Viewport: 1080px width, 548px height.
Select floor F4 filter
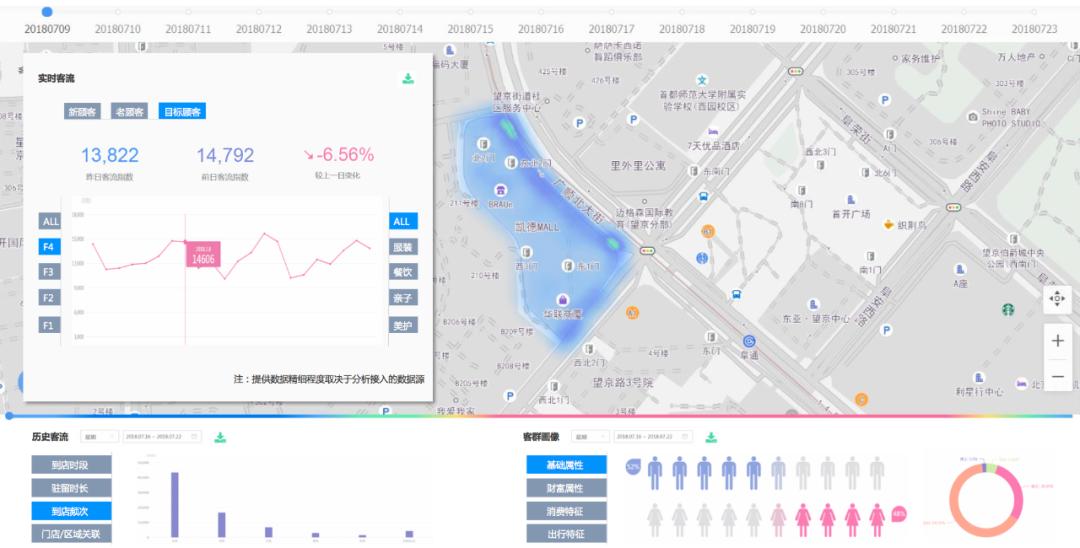click(48, 247)
